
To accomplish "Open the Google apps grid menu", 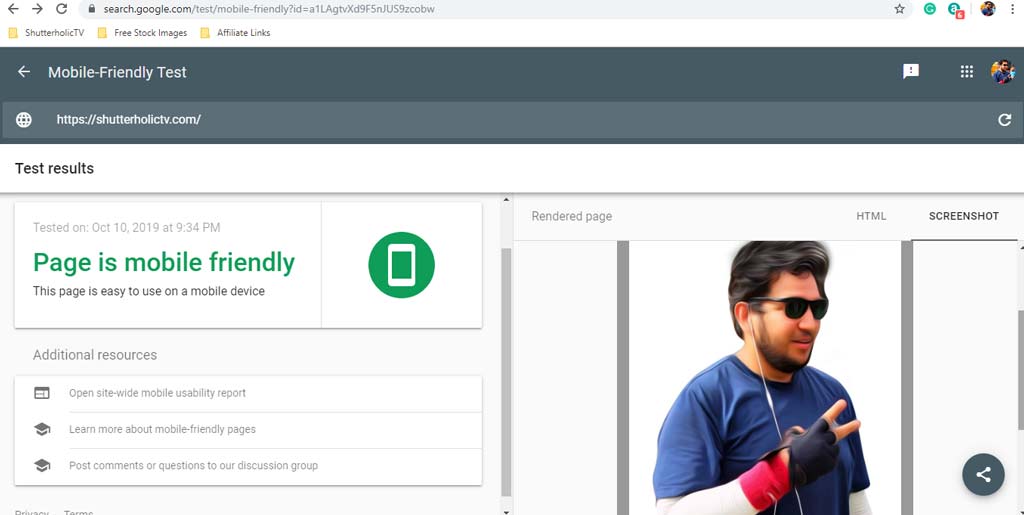I will point(966,72).
